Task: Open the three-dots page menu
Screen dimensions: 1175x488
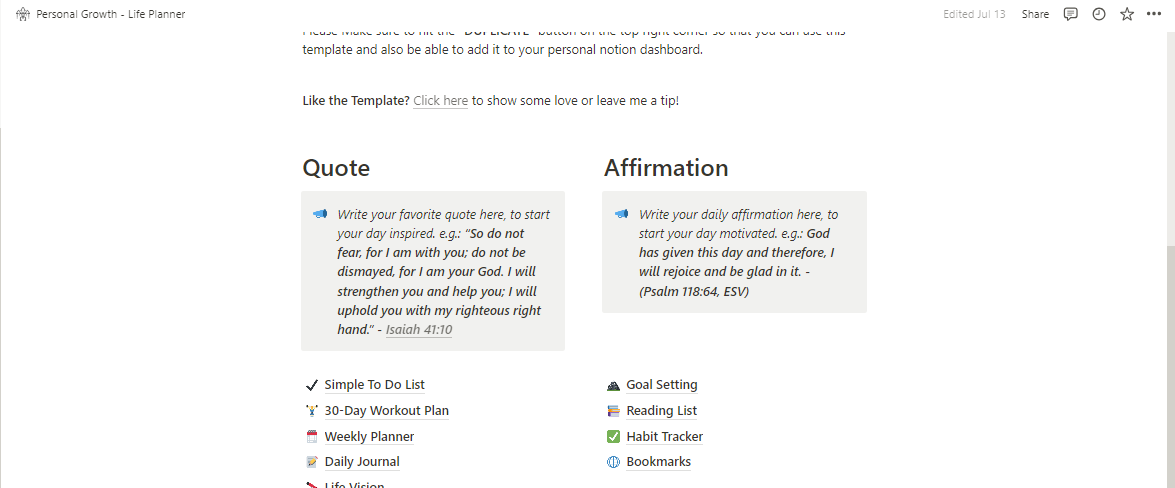Action: click(1153, 14)
